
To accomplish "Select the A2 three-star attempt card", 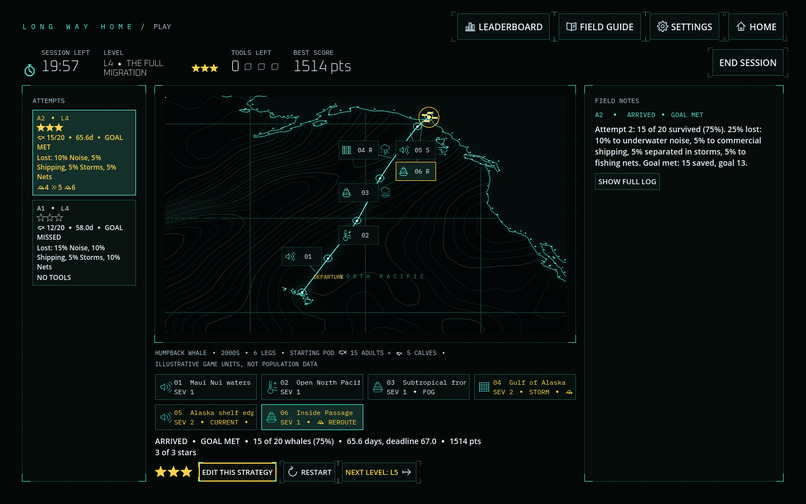I will (84, 153).
